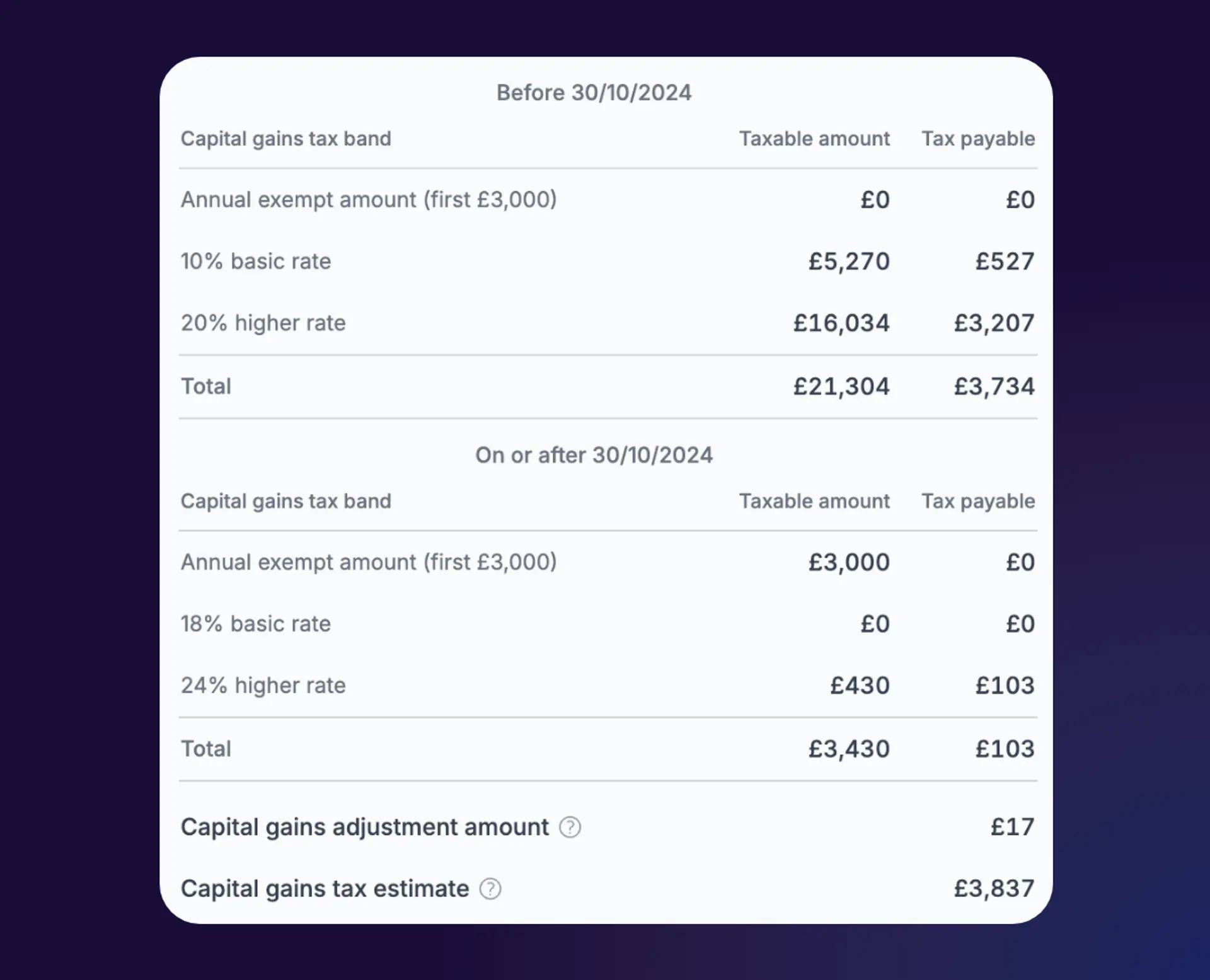
Task: Click the Capital gains tax band header
Action: (x=285, y=139)
